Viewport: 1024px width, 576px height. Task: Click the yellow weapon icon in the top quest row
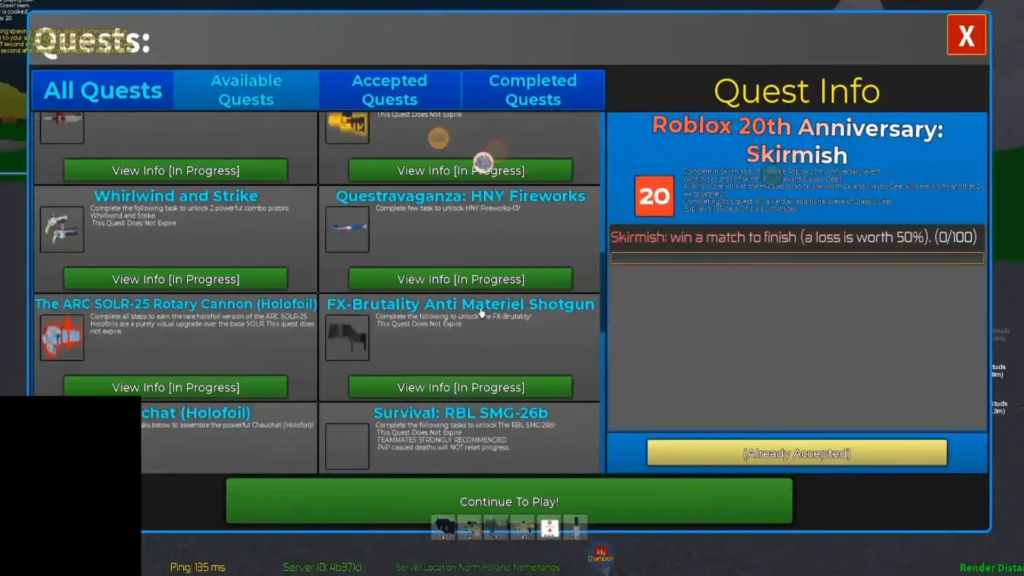pyautogui.click(x=347, y=125)
